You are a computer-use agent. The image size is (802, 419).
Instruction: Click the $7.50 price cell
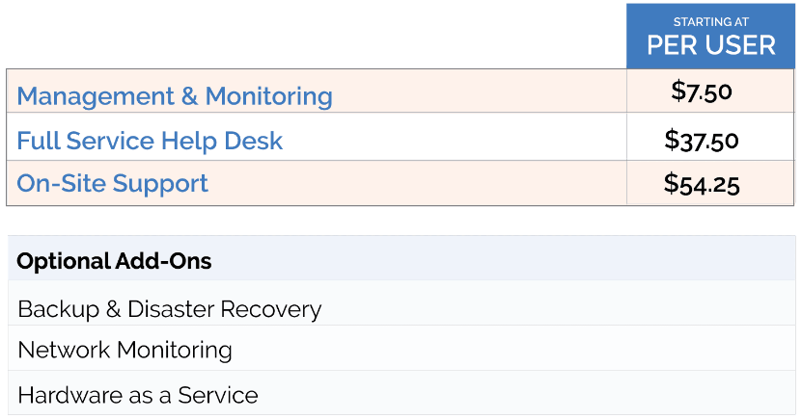click(x=701, y=92)
